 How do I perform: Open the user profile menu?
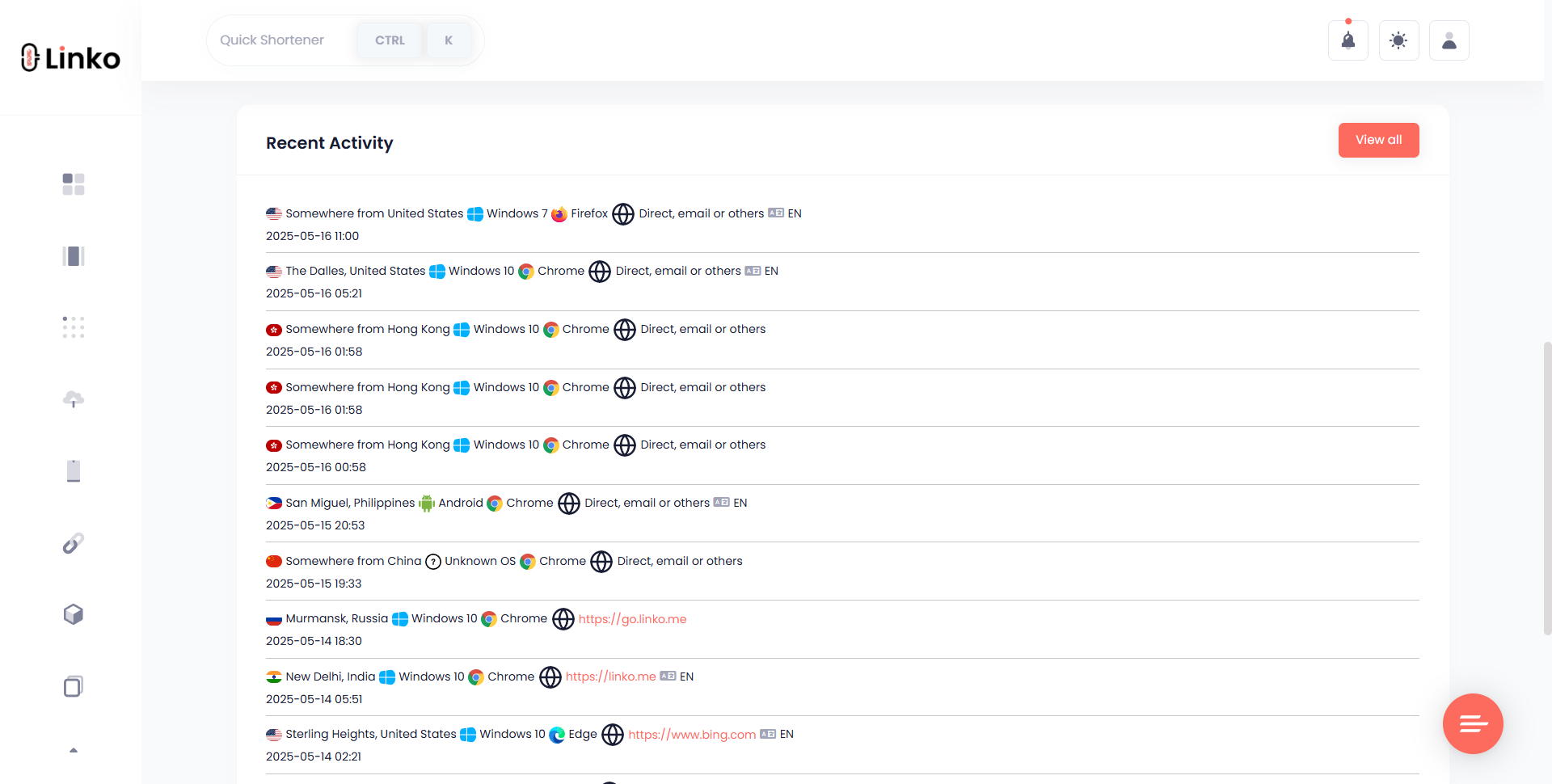pos(1449,40)
